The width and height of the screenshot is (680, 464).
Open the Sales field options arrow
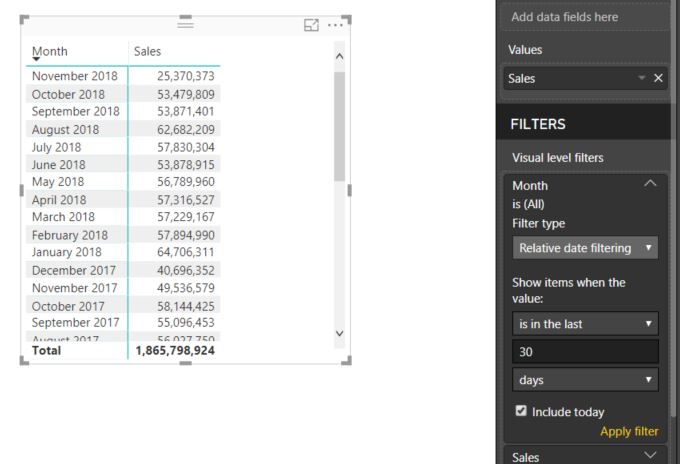click(x=641, y=78)
